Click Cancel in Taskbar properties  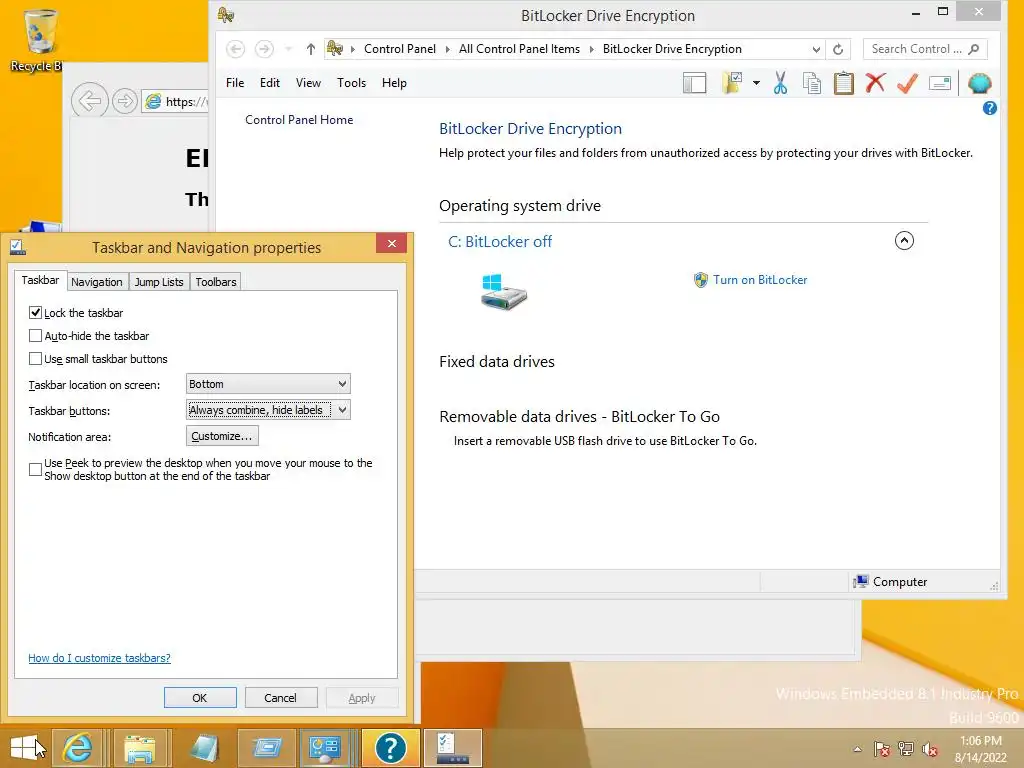click(281, 697)
